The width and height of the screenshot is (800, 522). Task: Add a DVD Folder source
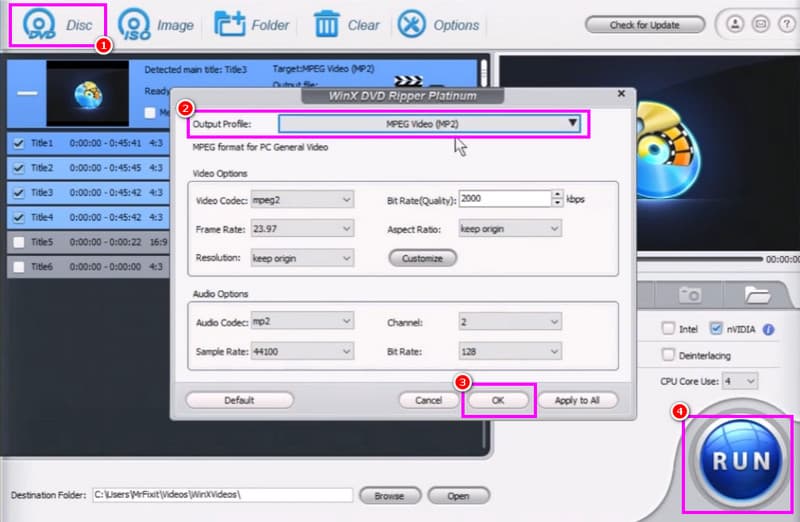pos(252,25)
